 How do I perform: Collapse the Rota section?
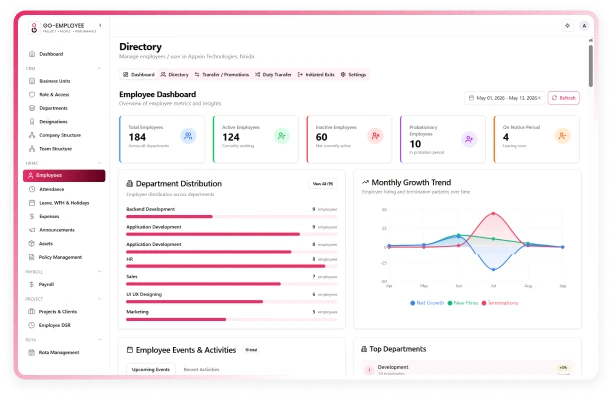pos(99,340)
